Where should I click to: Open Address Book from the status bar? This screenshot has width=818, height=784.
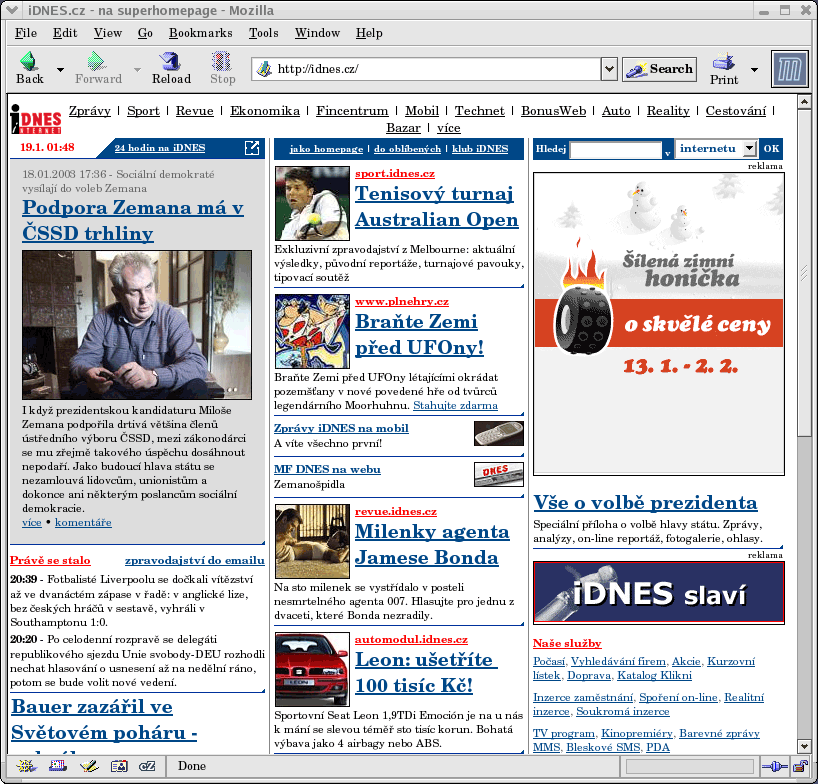[119, 766]
